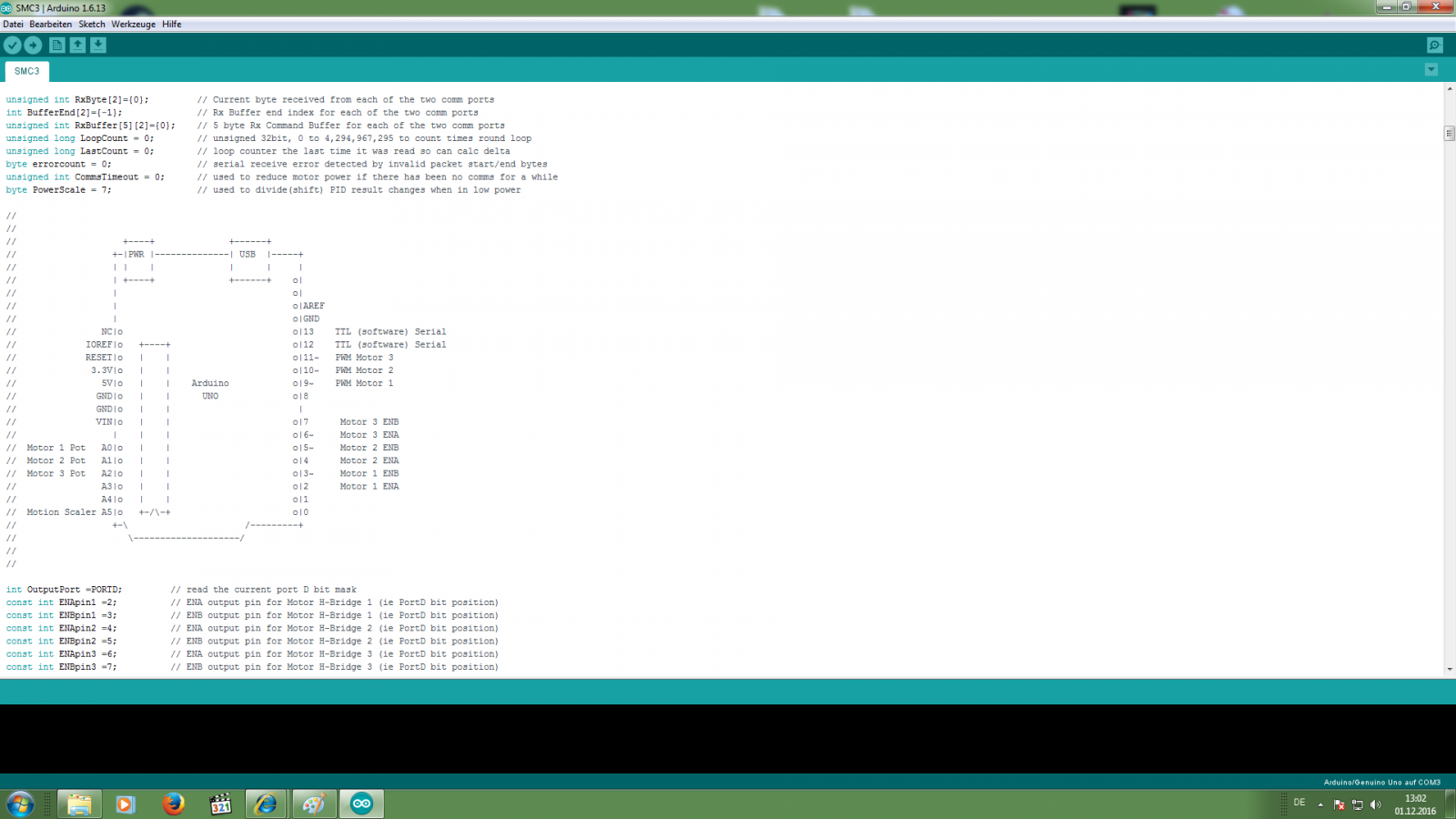Click the line 'byte PowerScale = 7;'
This screenshot has height=819, width=1456.
[x=58, y=190]
